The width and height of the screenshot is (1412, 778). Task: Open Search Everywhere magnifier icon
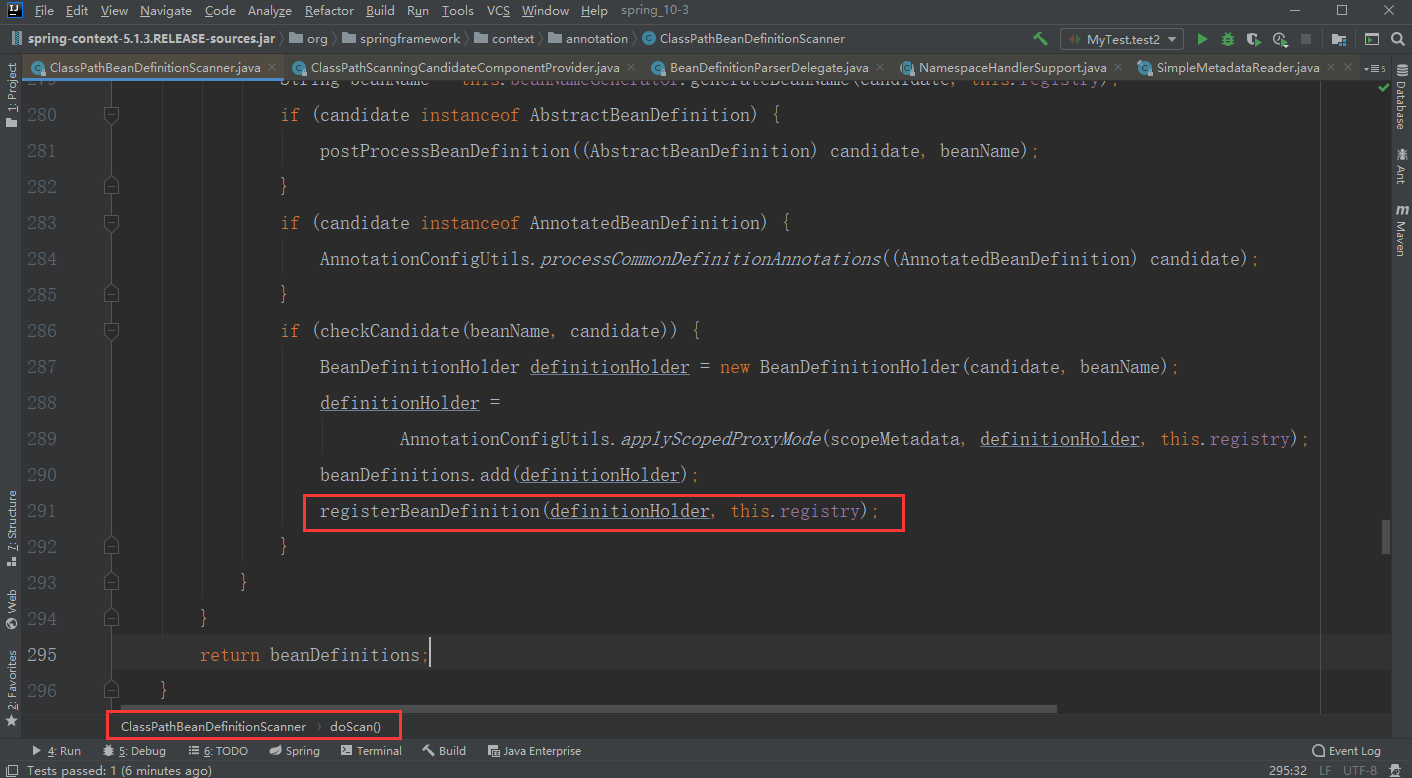click(1396, 39)
